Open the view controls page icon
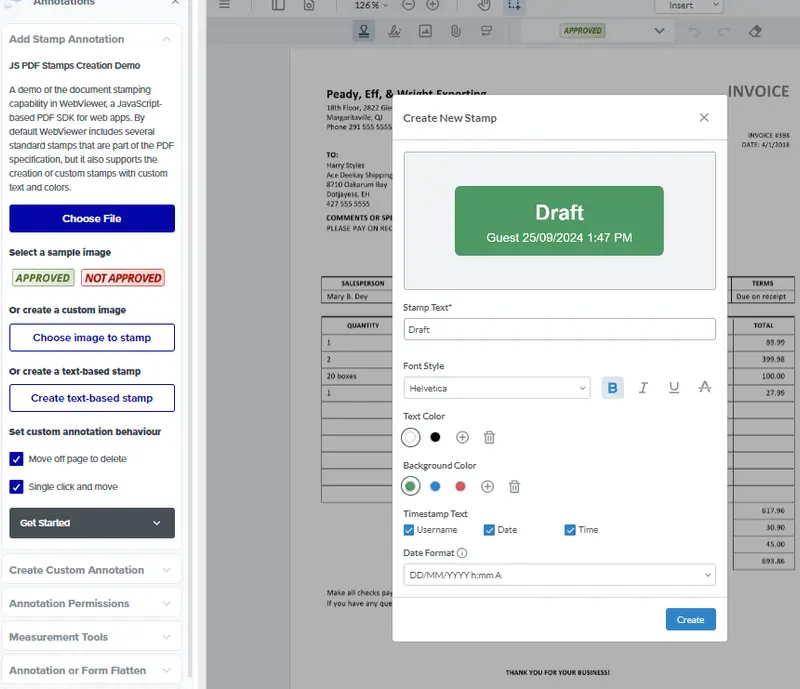Screen dimensions: 800x689 coord(309,5)
